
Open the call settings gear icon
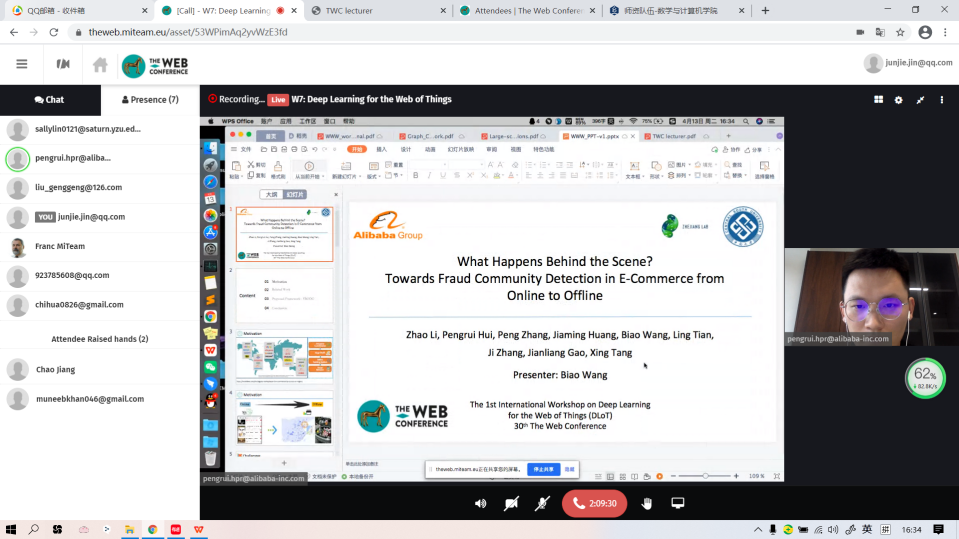pyautogui.click(x=898, y=100)
